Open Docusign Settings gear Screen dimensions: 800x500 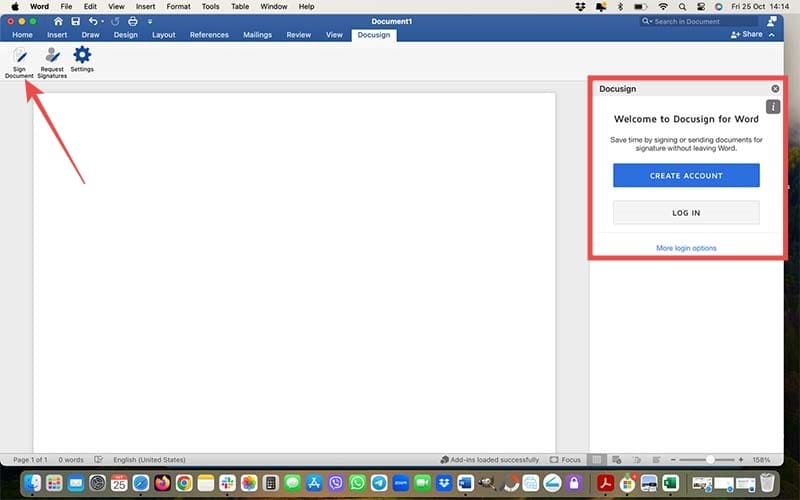(82, 57)
